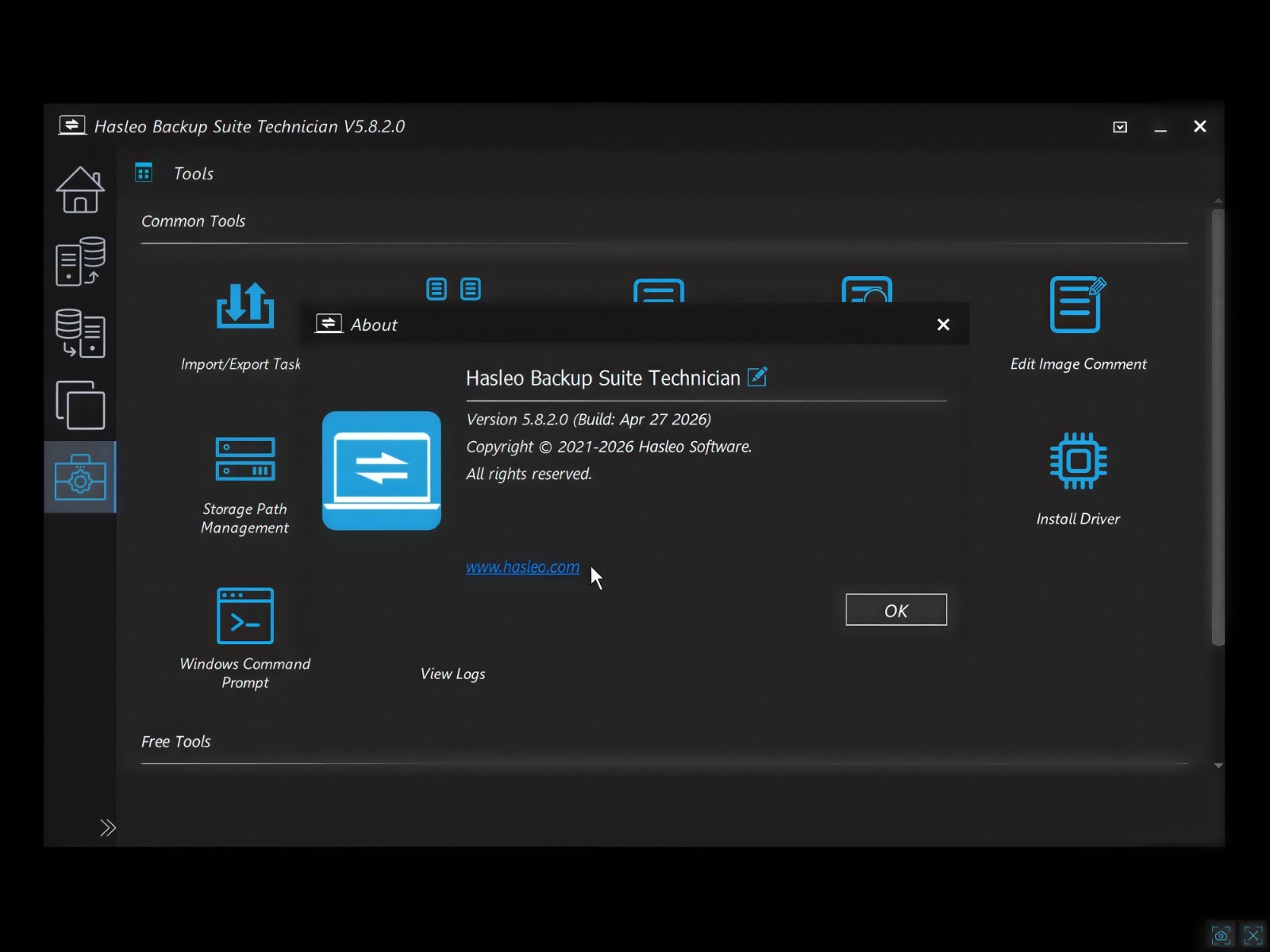Open the Clone section in sidebar

tap(80, 405)
